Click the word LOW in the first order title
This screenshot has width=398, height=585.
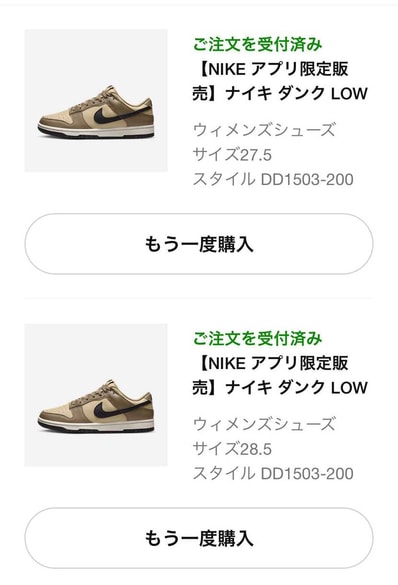(x=350, y=94)
